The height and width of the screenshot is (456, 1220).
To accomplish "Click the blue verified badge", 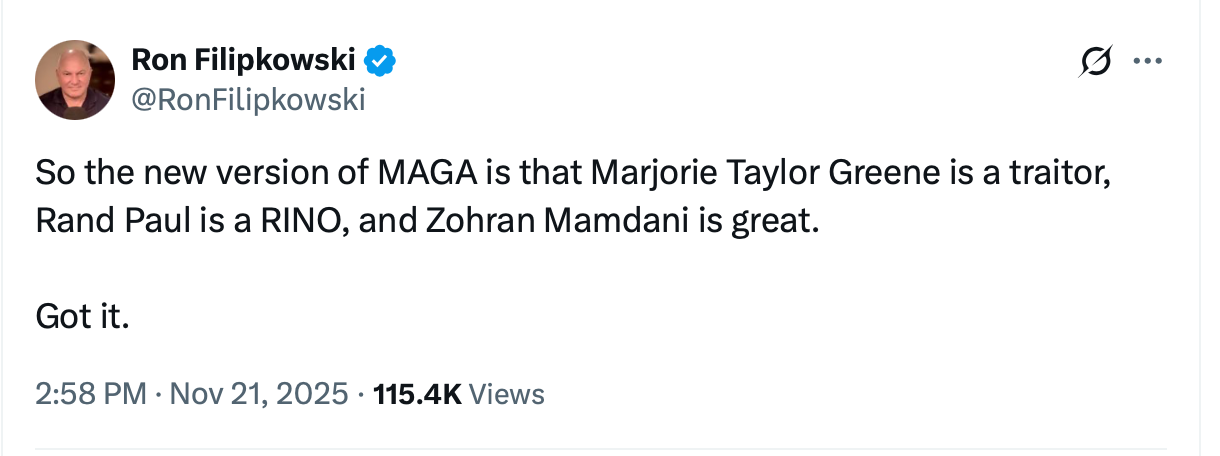I will pos(380,62).
